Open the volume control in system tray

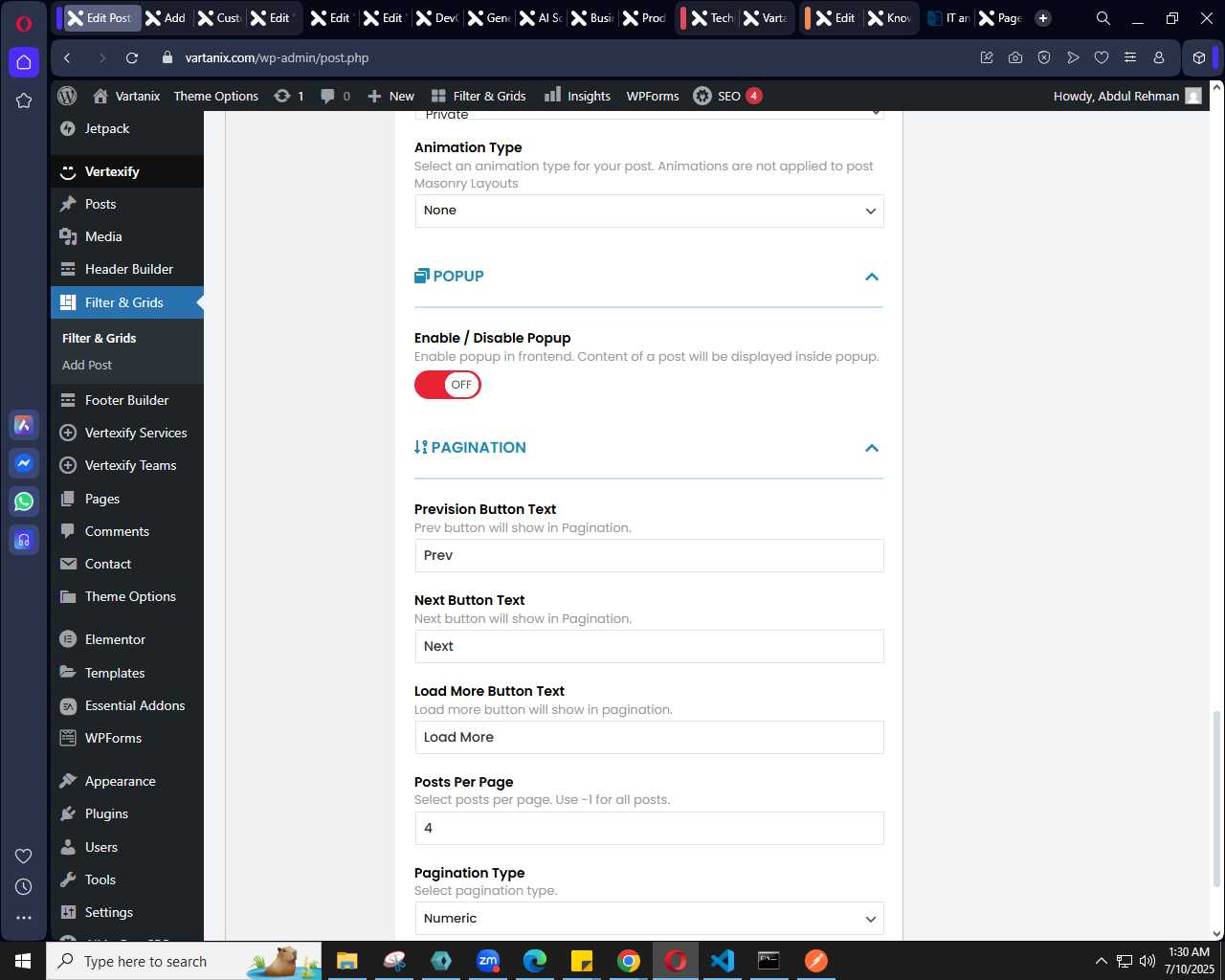1147,961
